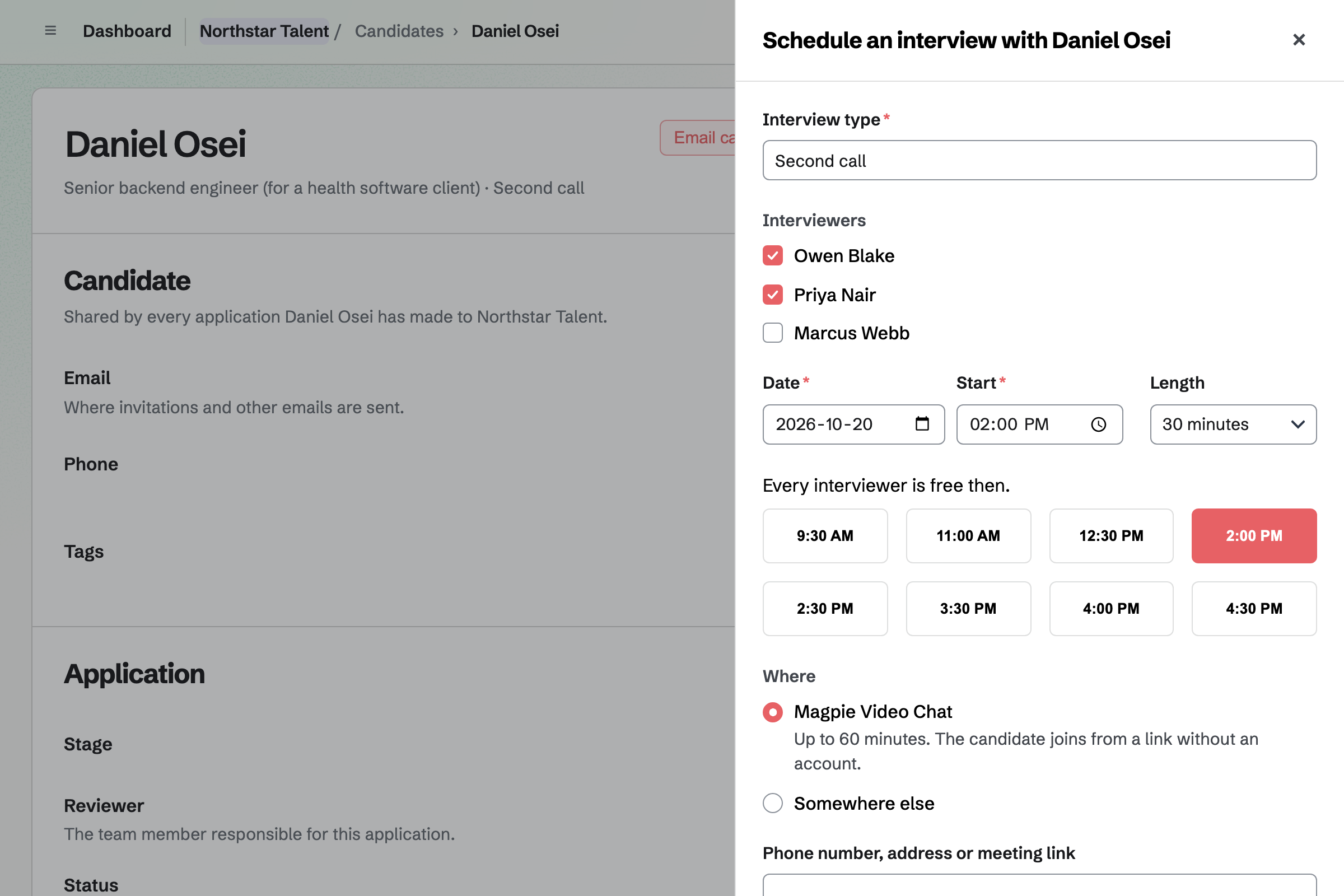Pick the 3:30 PM time slot

[969, 609]
